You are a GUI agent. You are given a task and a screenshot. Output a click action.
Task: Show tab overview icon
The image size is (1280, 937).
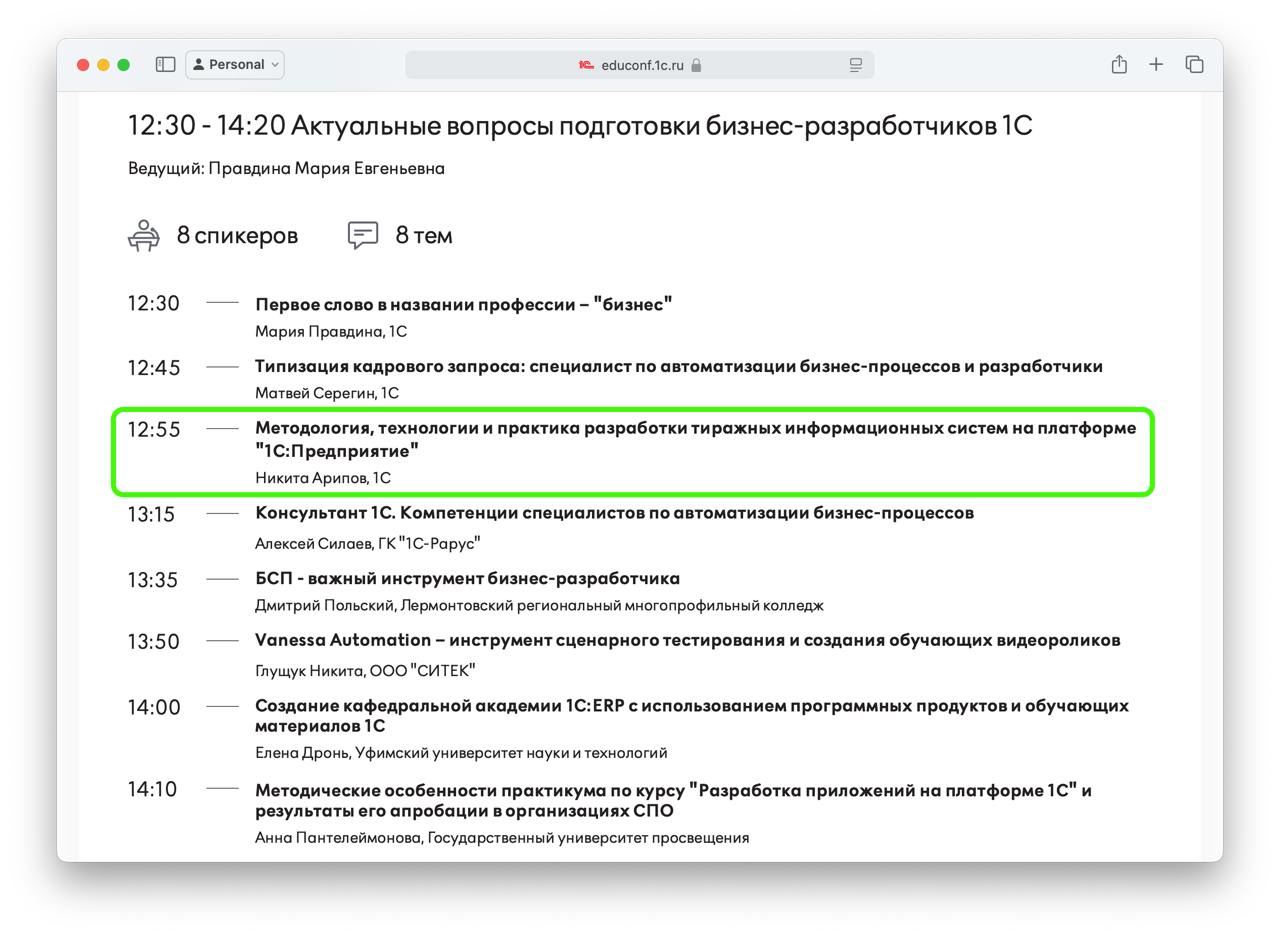pos(1194,64)
